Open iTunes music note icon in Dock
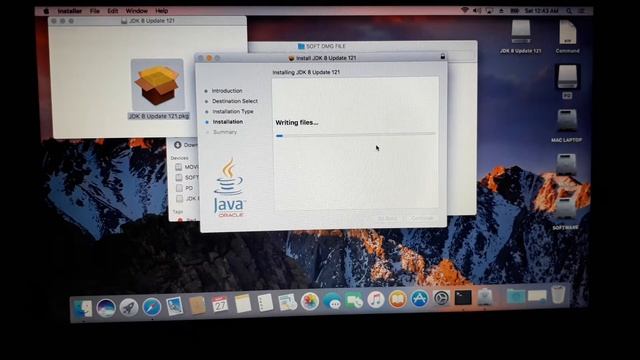The height and width of the screenshot is (360, 640). point(376,300)
